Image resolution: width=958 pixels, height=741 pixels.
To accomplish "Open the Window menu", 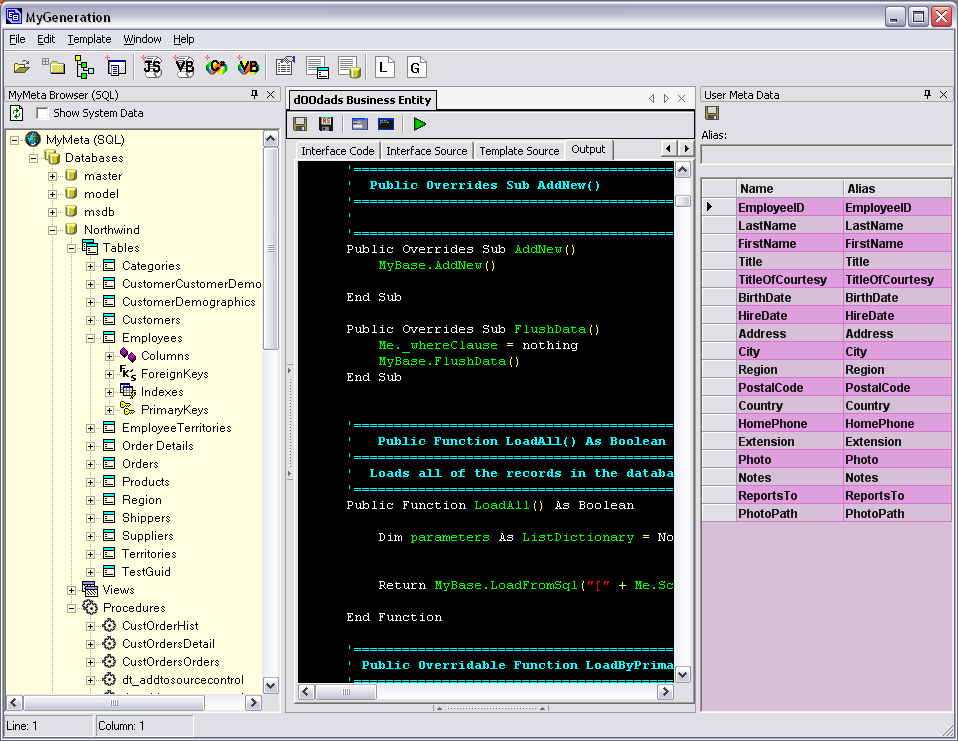I will tap(142, 39).
